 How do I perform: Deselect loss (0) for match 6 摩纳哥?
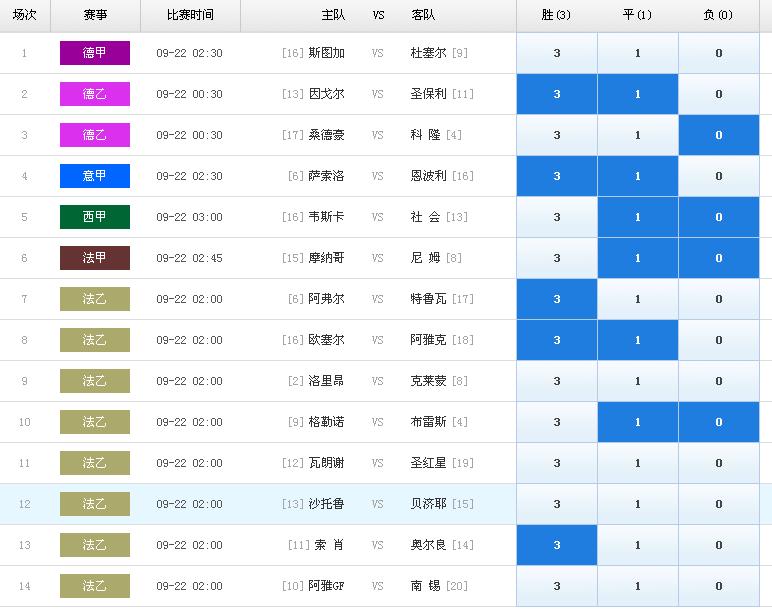[718, 258]
